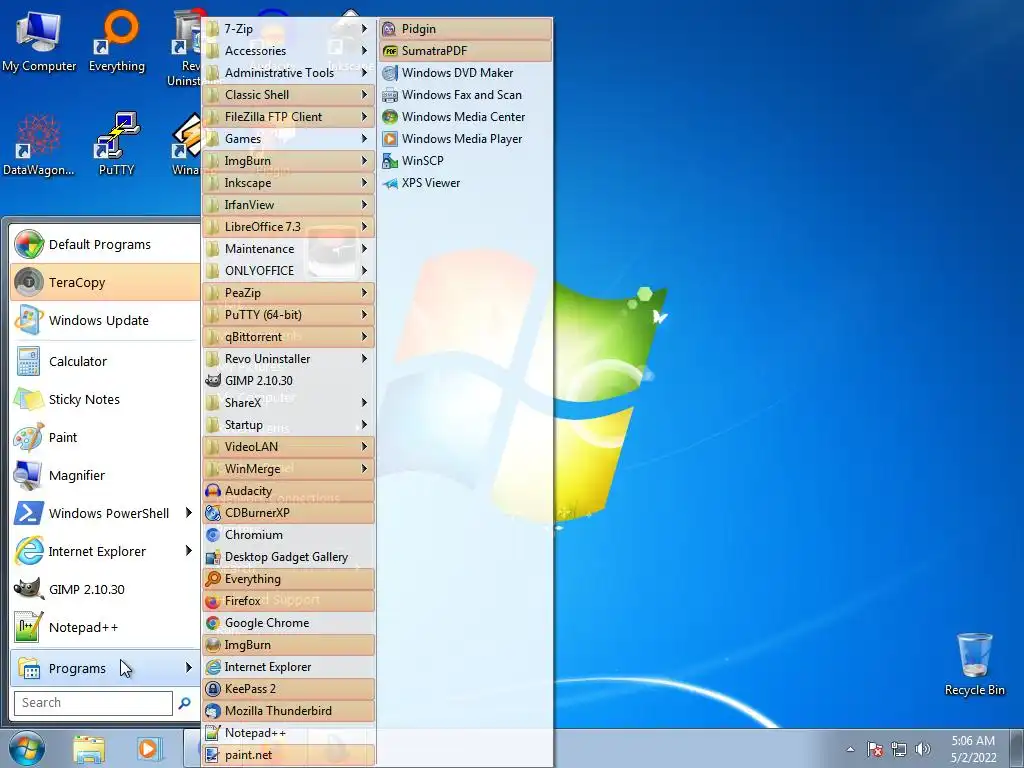Open Action Center flag icon
This screenshot has width=1024, height=768.
coord(875,749)
